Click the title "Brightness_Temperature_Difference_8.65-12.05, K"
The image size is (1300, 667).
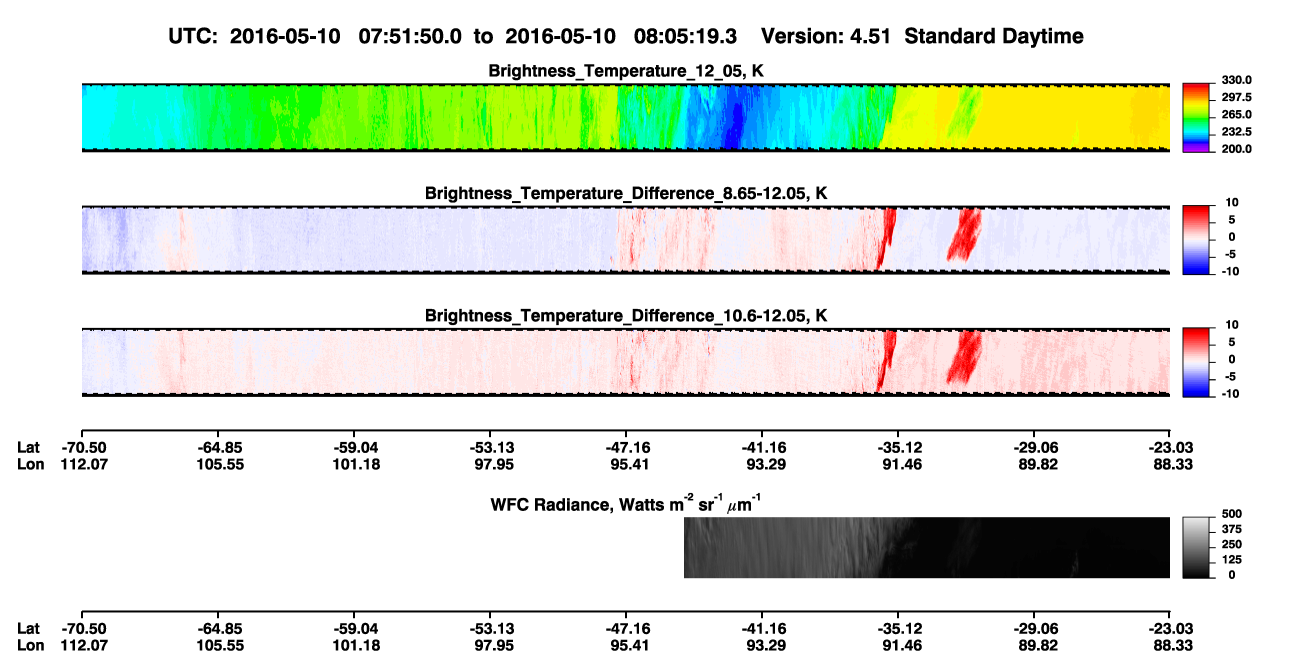[627, 193]
